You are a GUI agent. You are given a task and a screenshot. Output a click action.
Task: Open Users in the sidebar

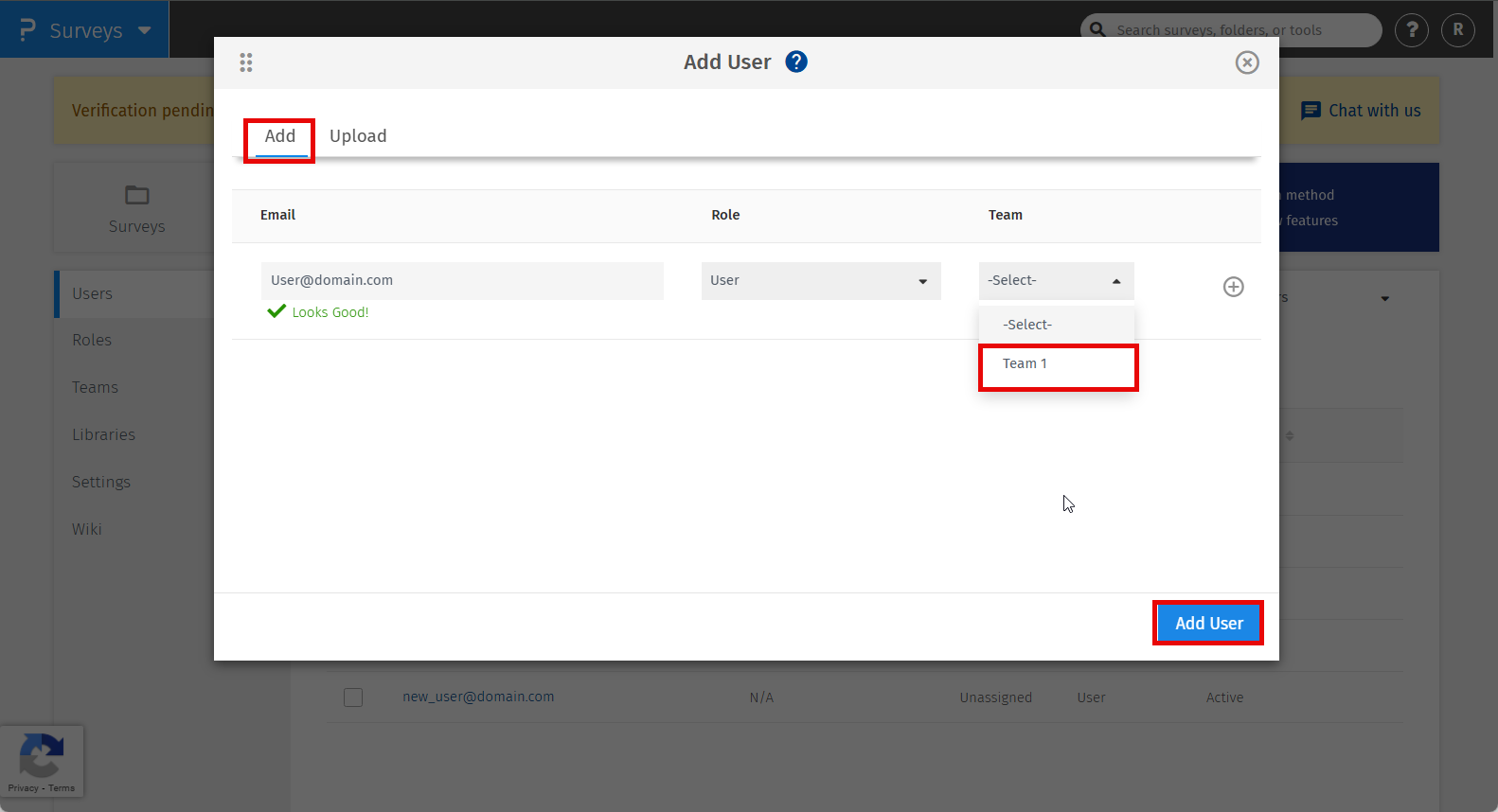(x=93, y=294)
